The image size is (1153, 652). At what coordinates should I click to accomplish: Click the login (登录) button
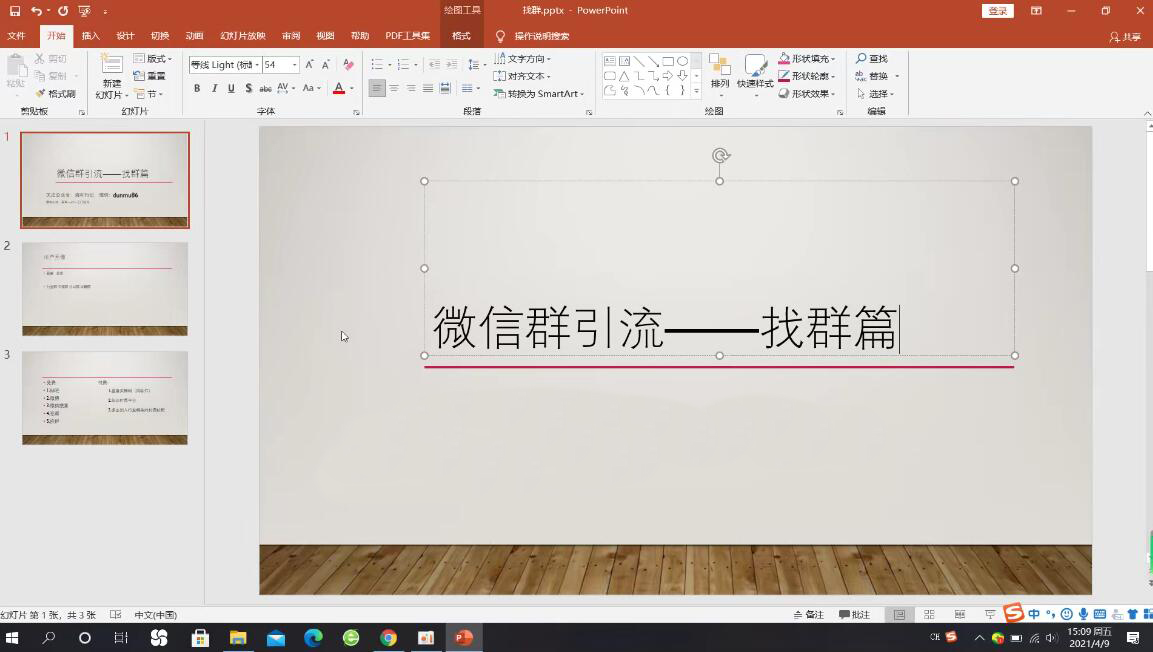pyautogui.click(x=997, y=11)
